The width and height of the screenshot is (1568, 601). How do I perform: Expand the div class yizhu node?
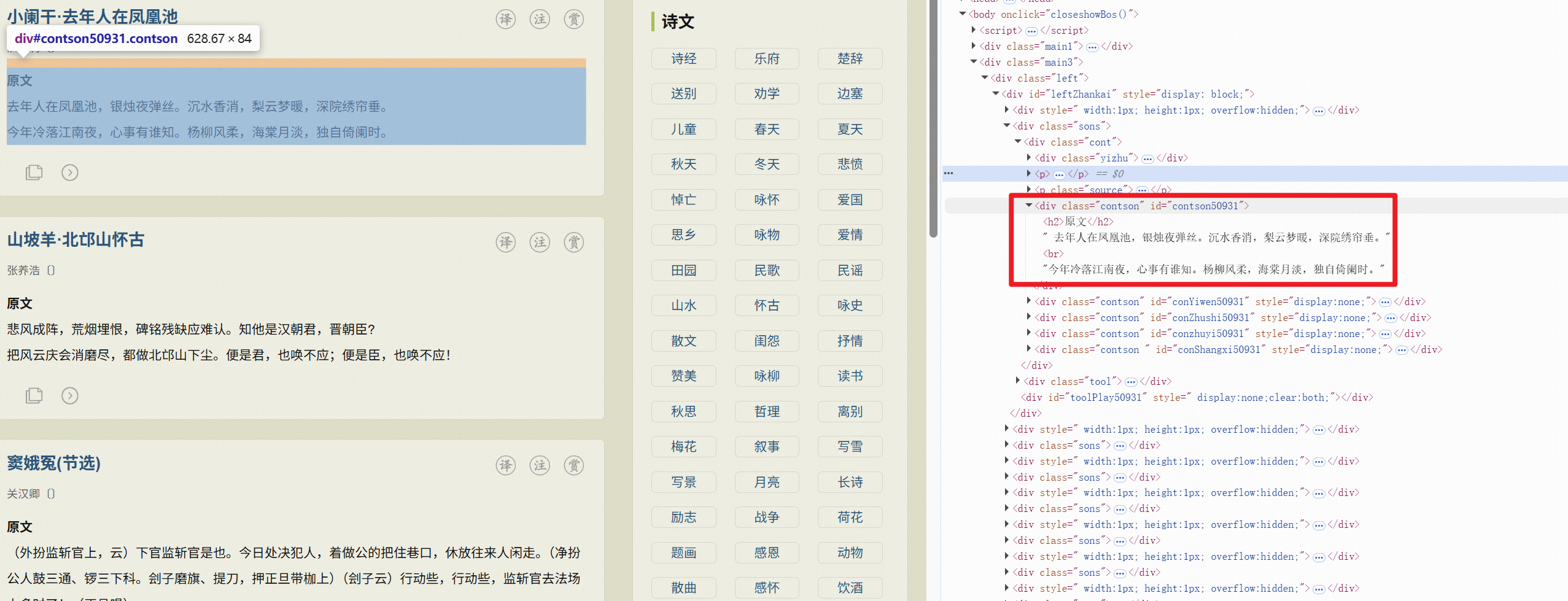[1029, 157]
